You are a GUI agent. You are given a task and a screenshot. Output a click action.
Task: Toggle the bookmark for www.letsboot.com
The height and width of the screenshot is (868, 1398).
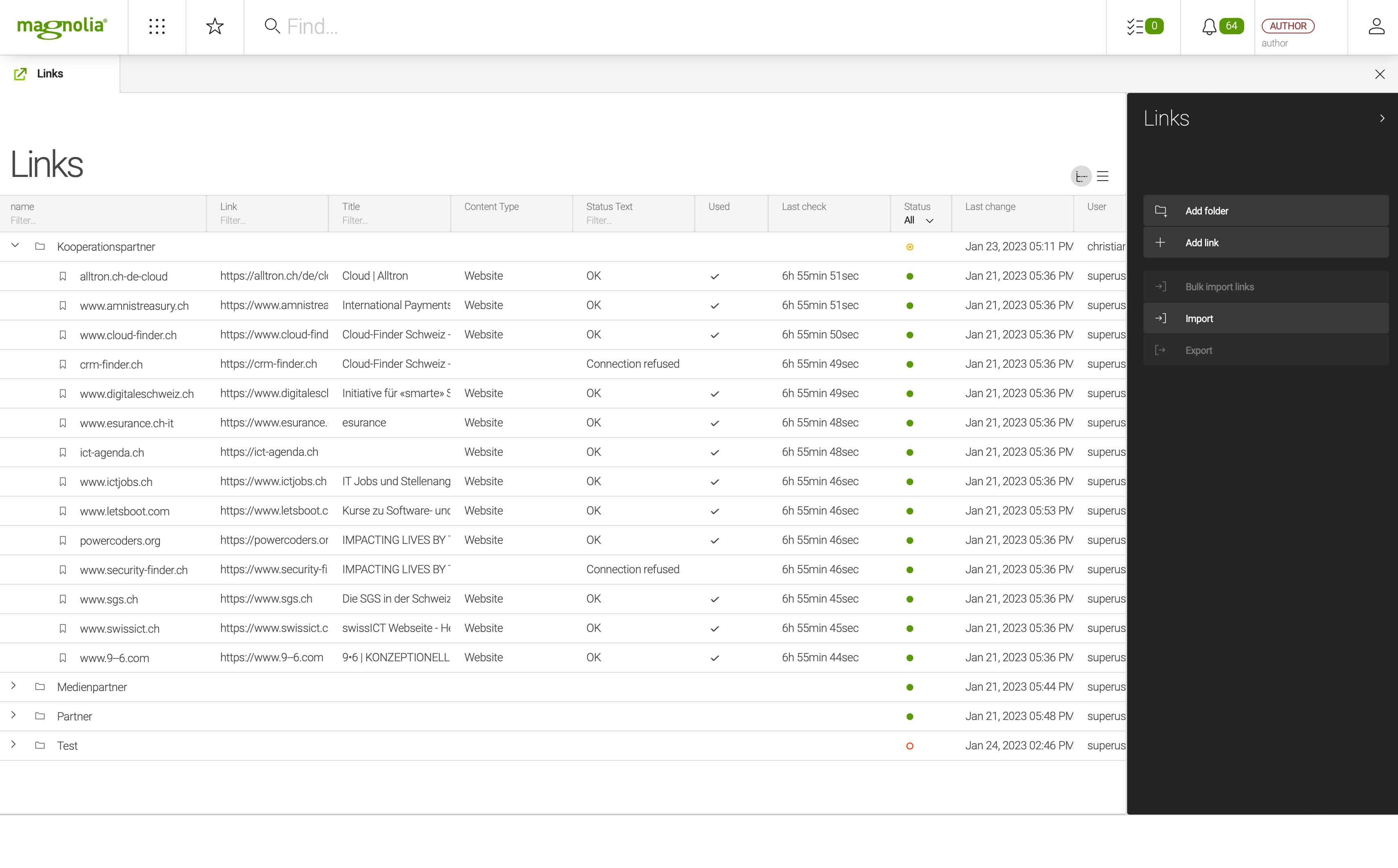(62, 511)
